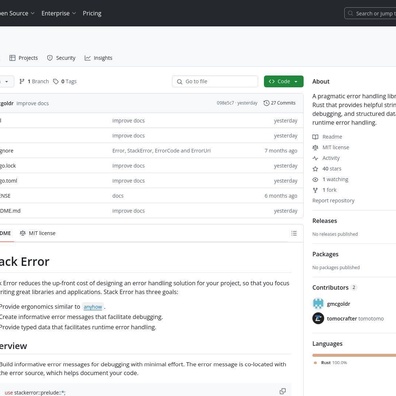Viewport: 396px width, 396px height.
Task: Open the Projects tab
Action: (23, 58)
